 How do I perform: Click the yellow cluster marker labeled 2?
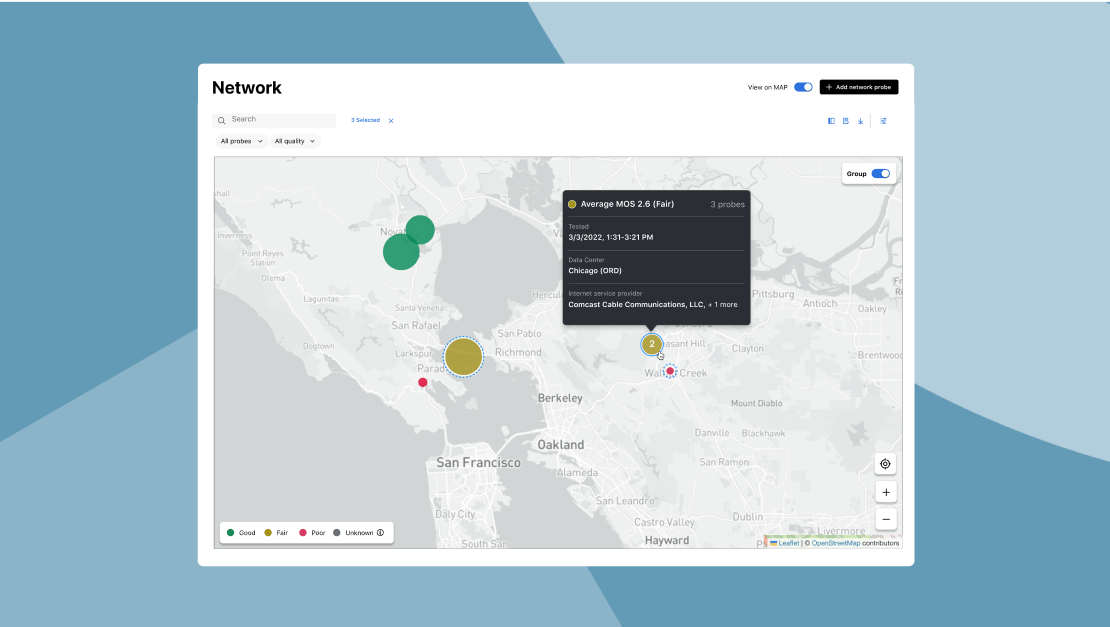pyautogui.click(x=652, y=344)
